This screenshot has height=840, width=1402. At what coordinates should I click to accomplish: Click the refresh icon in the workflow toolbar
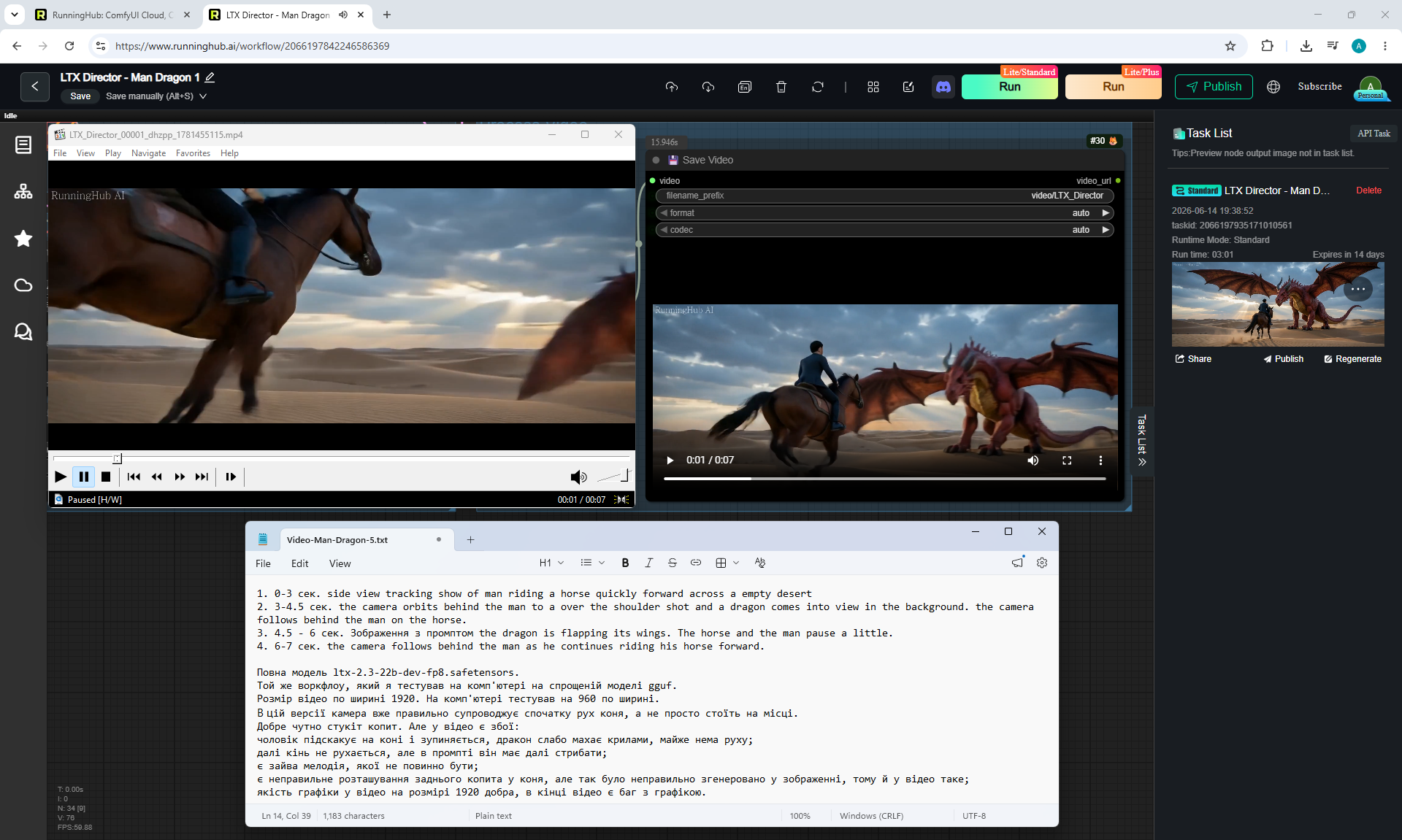click(818, 87)
